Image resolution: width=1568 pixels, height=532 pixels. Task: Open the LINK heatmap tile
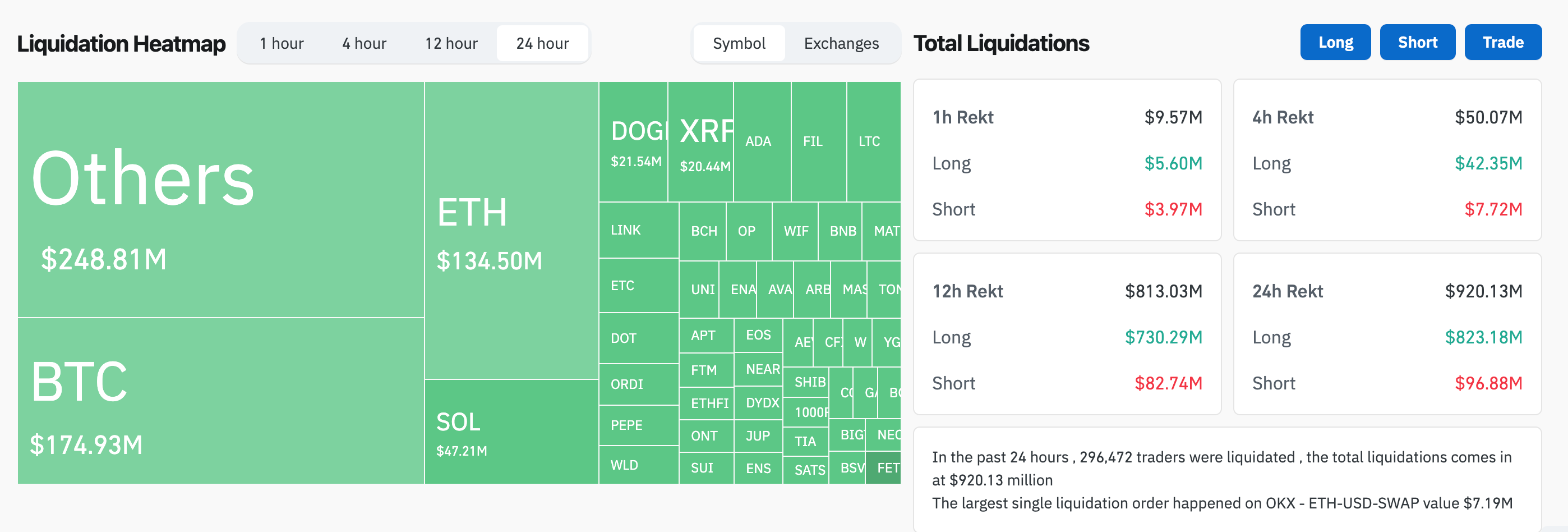tap(639, 230)
